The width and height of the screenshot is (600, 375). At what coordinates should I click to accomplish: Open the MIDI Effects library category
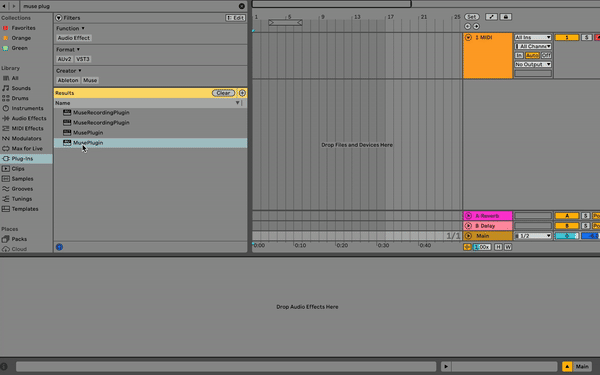tap(27, 128)
